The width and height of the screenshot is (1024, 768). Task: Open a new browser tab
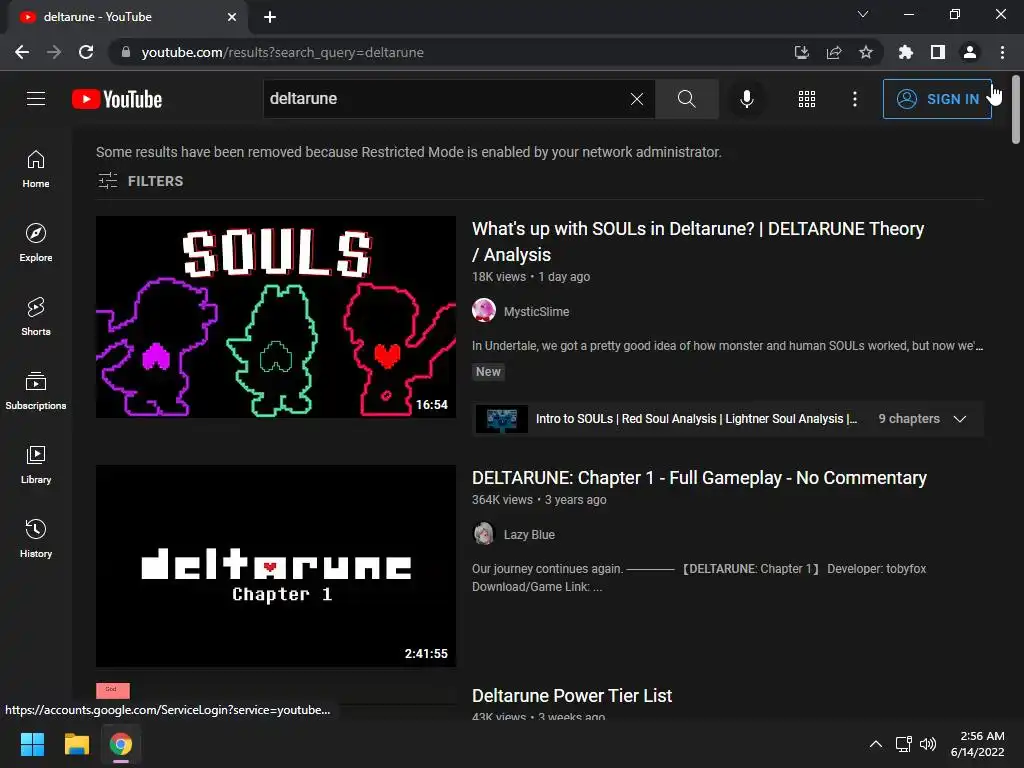pyautogui.click(x=270, y=17)
